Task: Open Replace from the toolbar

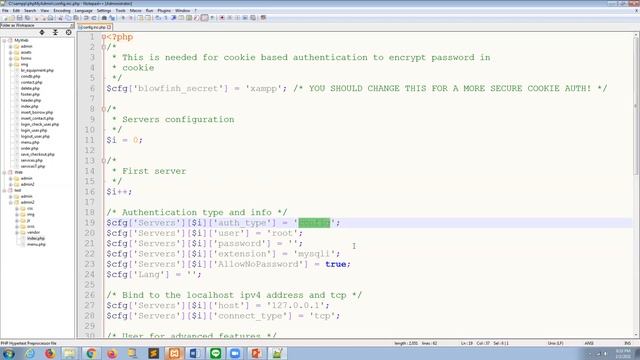Action: click(112, 18)
